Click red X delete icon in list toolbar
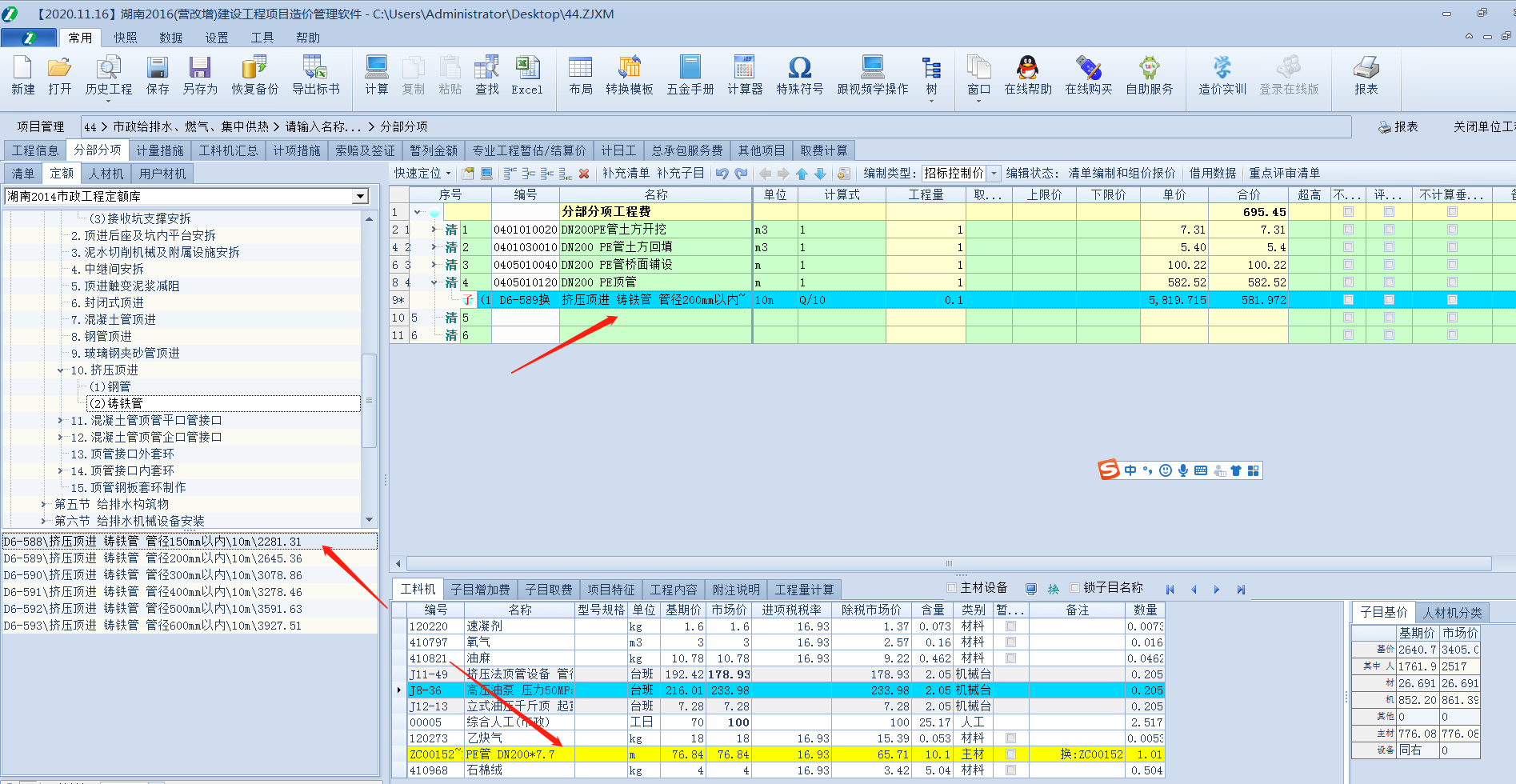 (x=584, y=174)
